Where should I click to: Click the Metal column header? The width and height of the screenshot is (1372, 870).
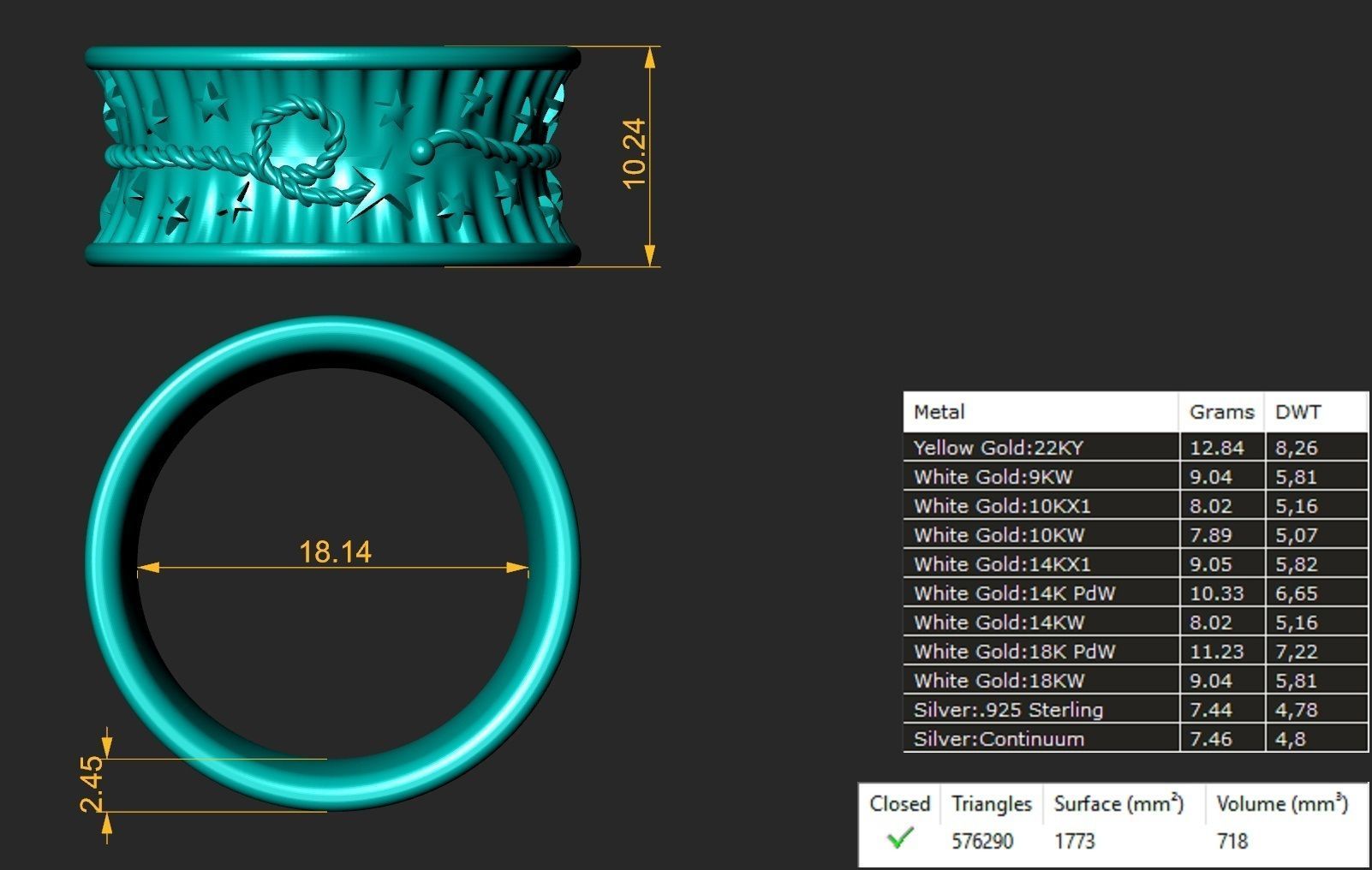pyautogui.click(x=939, y=412)
